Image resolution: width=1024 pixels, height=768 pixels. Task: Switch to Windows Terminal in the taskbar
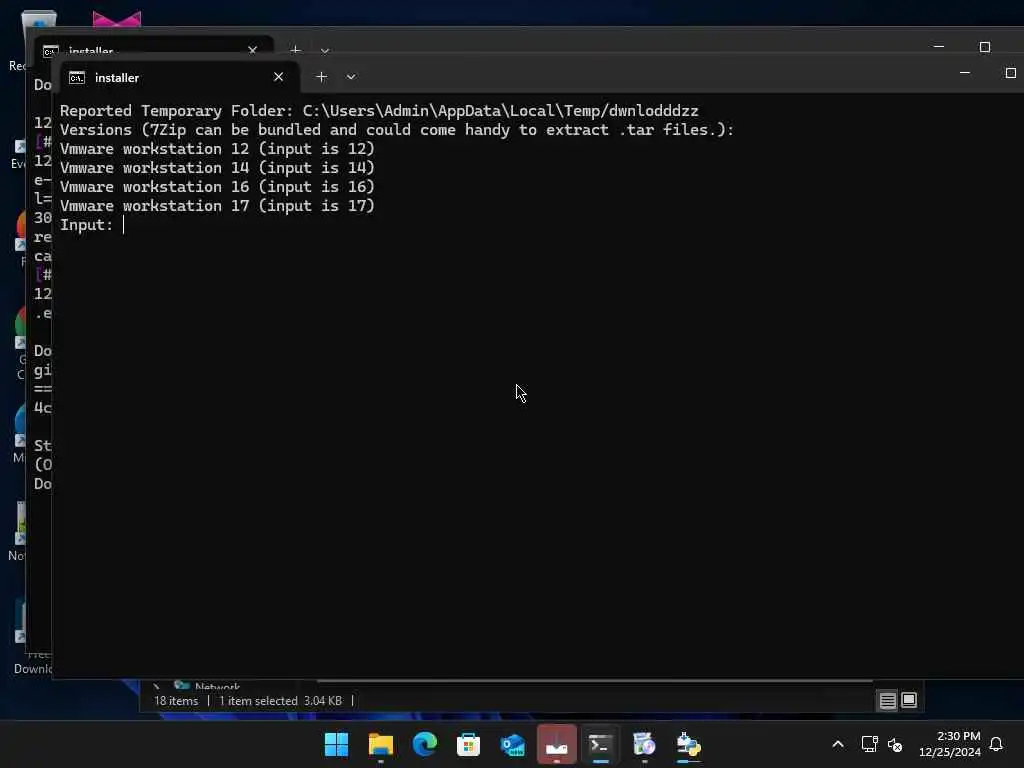pos(600,744)
